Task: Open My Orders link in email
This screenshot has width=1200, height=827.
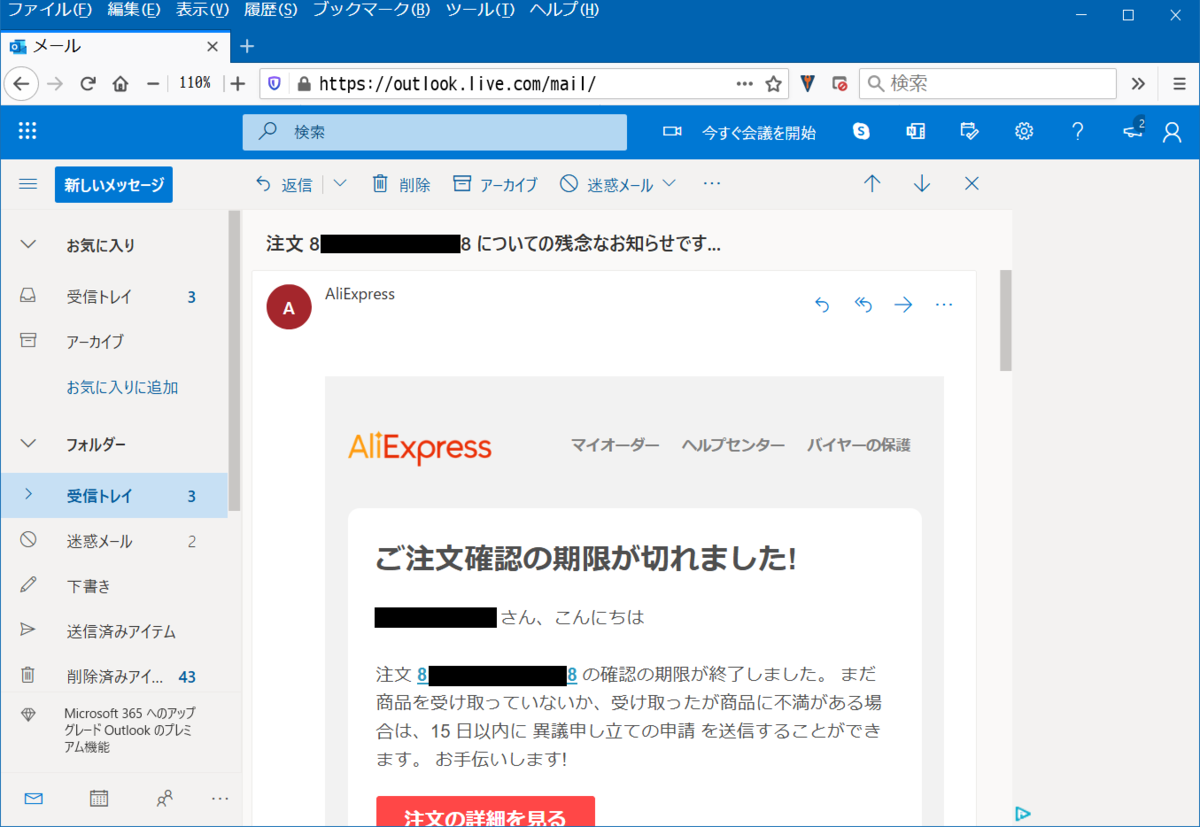Action: 615,445
